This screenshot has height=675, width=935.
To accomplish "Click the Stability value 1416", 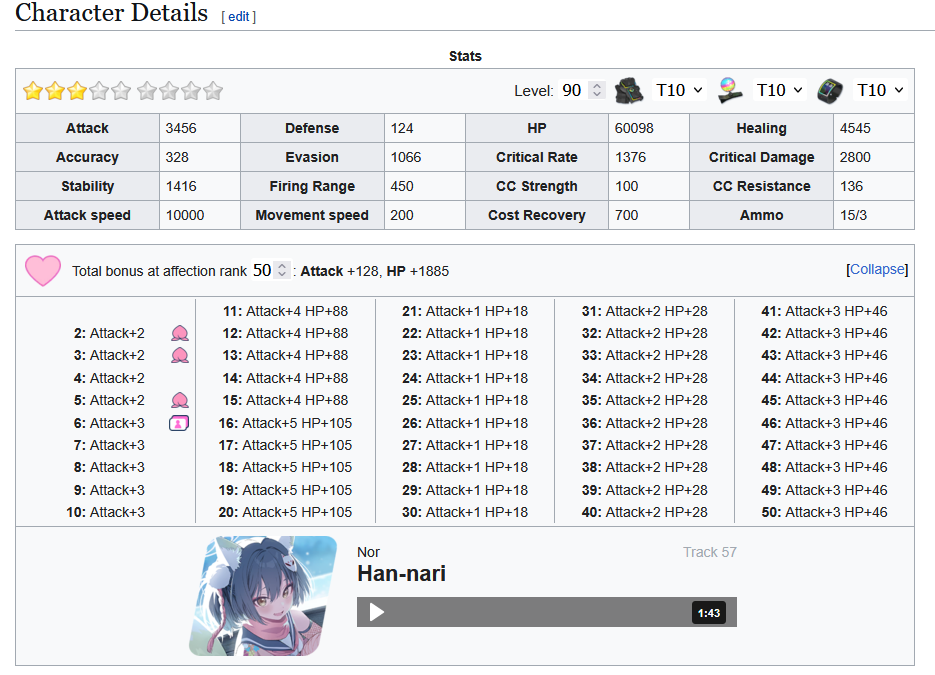I will click(x=181, y=186).
